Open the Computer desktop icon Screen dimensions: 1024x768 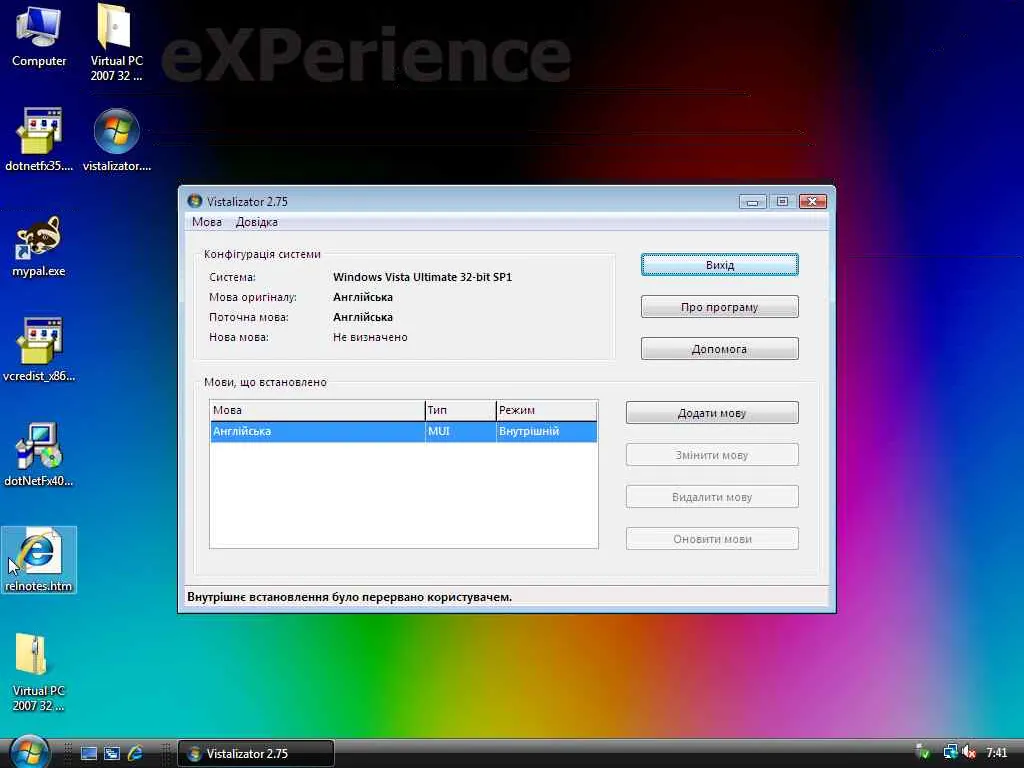coord(39,36)
